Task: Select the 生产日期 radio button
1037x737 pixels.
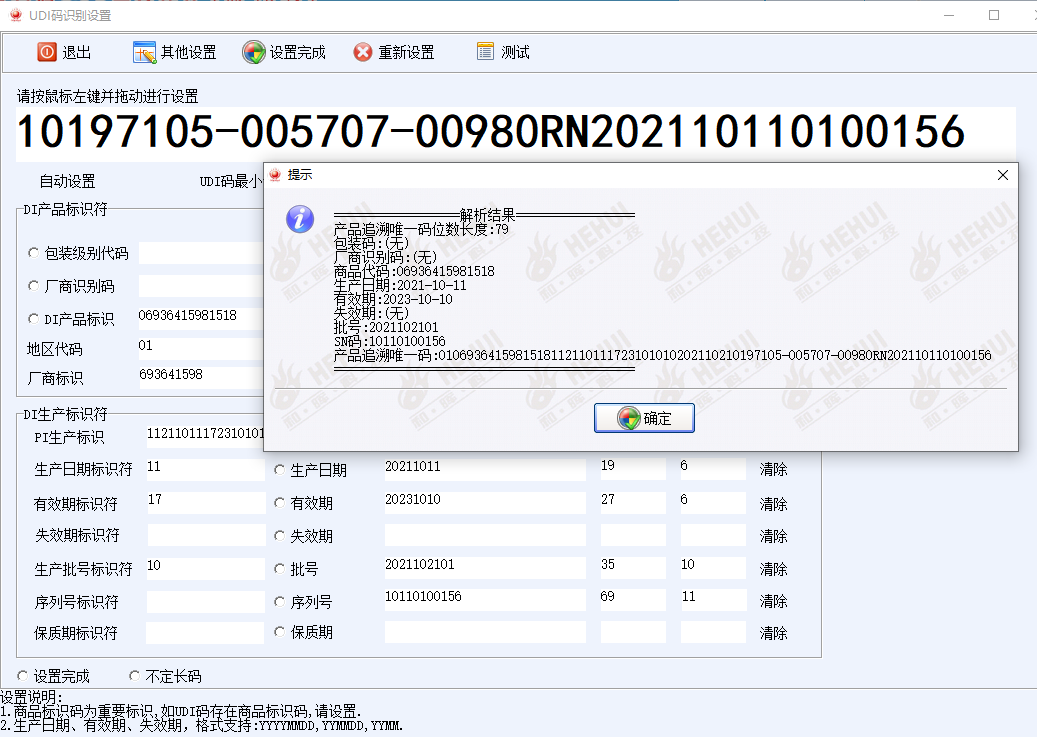Action: [x=280, y=471]
